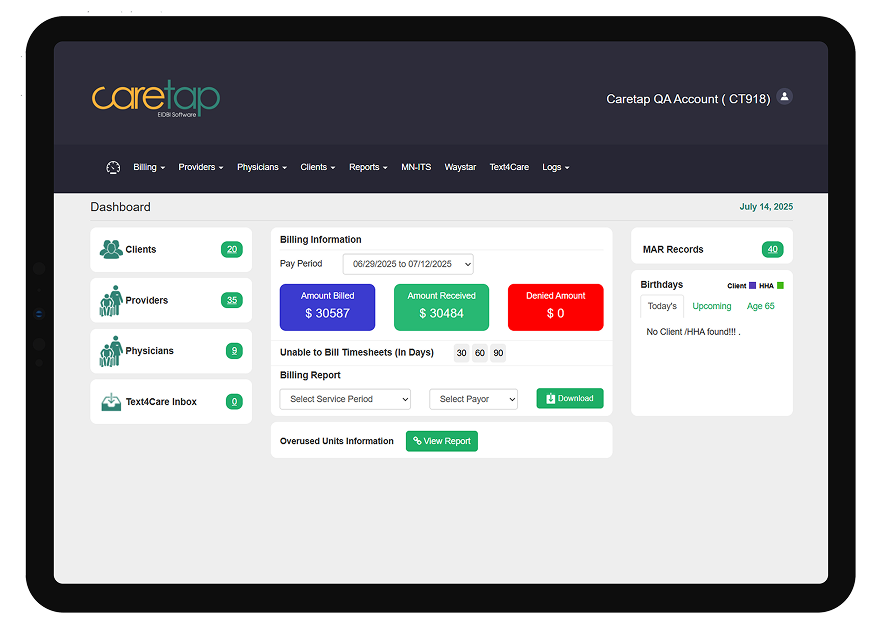The height and width of the screenshot is (638, 877).
Task: Expand the Reports menu
Action: 368,167
